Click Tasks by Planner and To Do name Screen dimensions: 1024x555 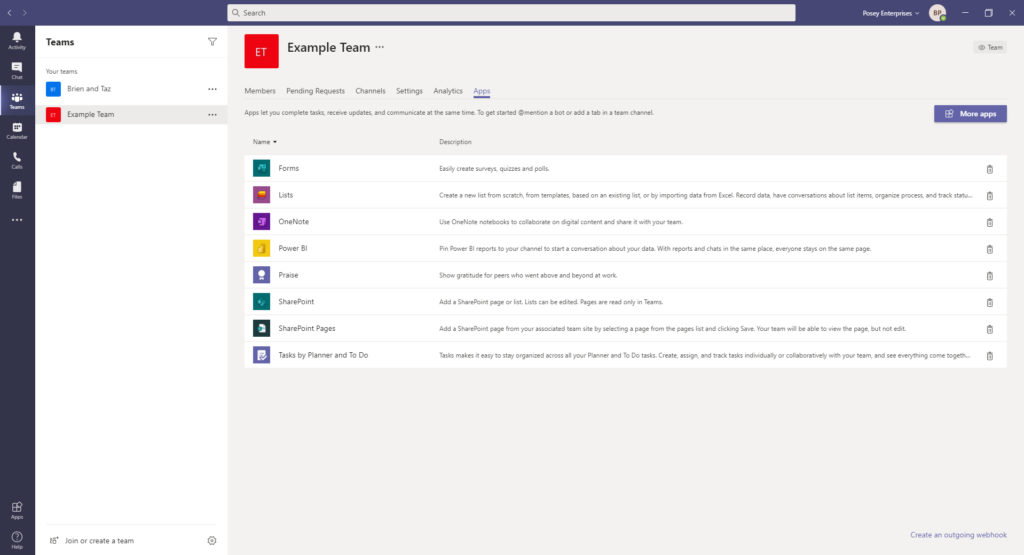tap(323, 355)
